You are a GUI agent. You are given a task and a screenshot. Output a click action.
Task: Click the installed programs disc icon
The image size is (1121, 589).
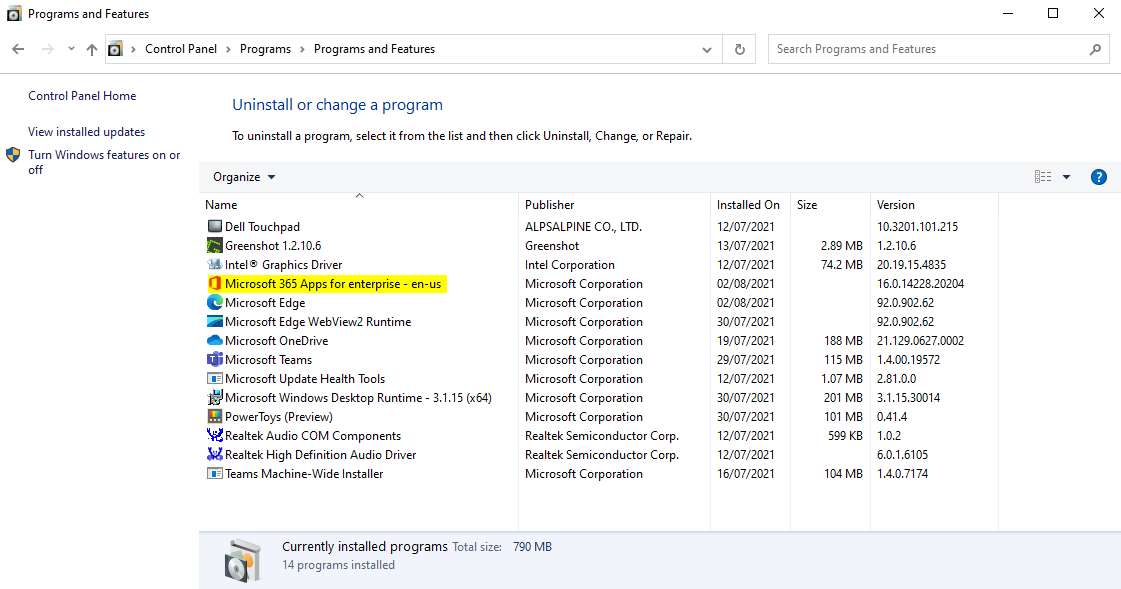243,560
